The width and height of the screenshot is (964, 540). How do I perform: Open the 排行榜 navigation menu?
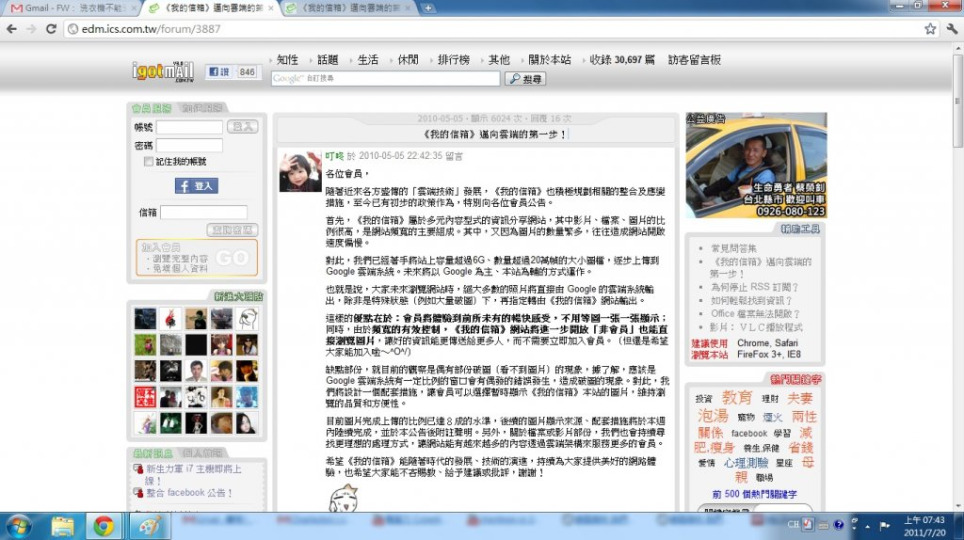click(456, 60)
